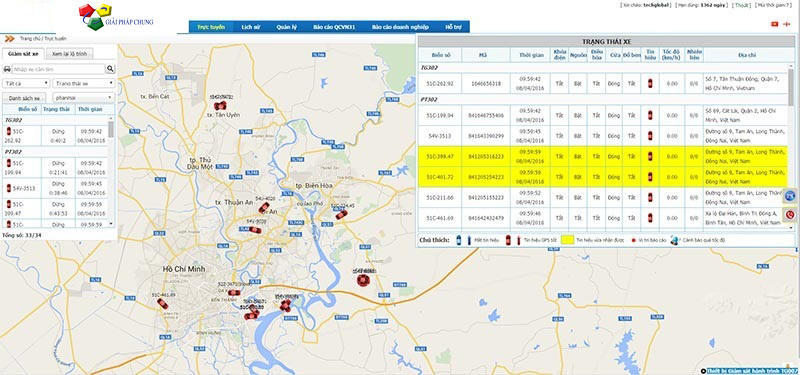The width and height of the screenshot is (800, 375).
Task: Open the phanmai group dropdown
Action: 84,97
